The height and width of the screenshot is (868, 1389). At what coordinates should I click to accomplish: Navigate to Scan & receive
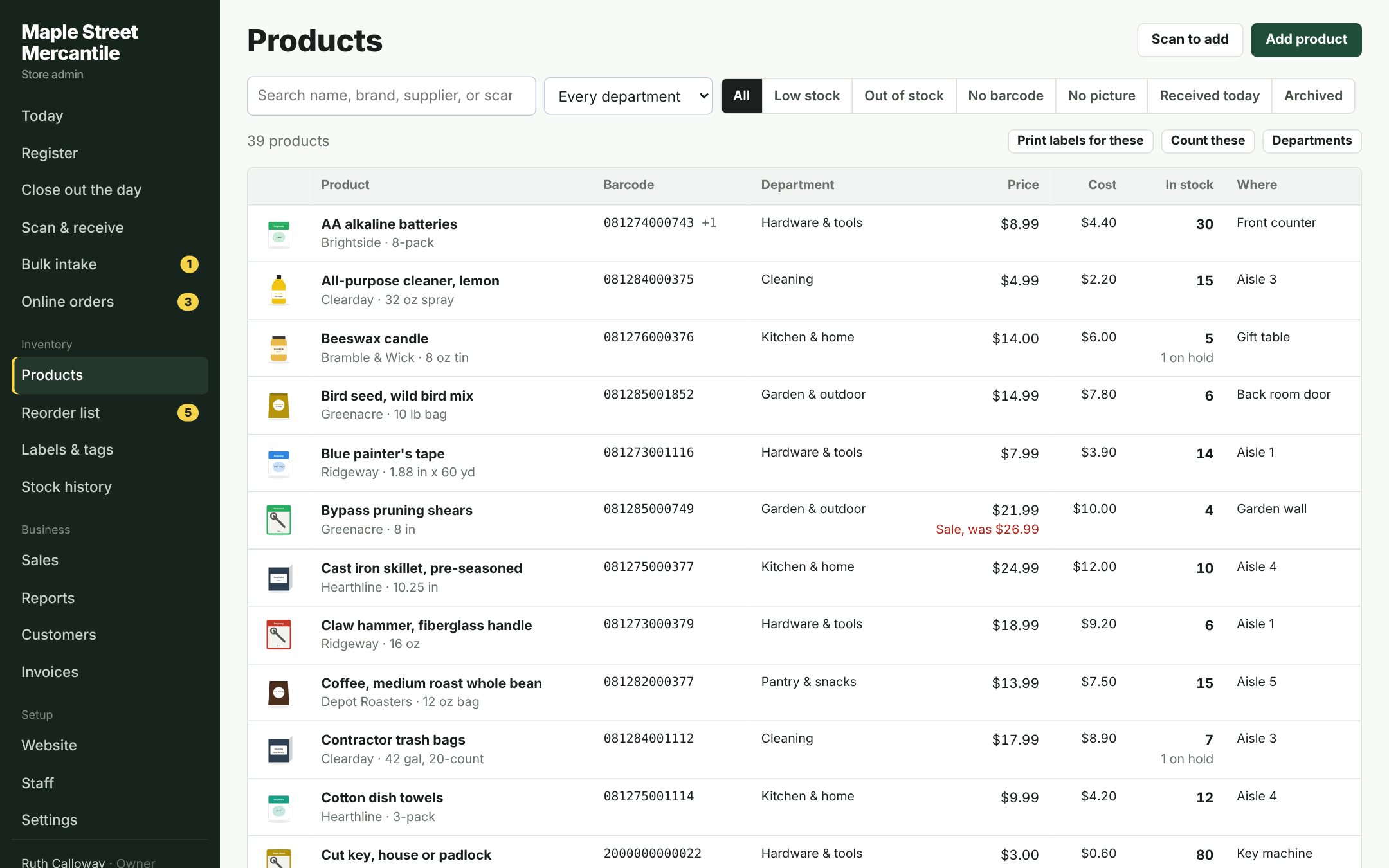tap(109, 228)
